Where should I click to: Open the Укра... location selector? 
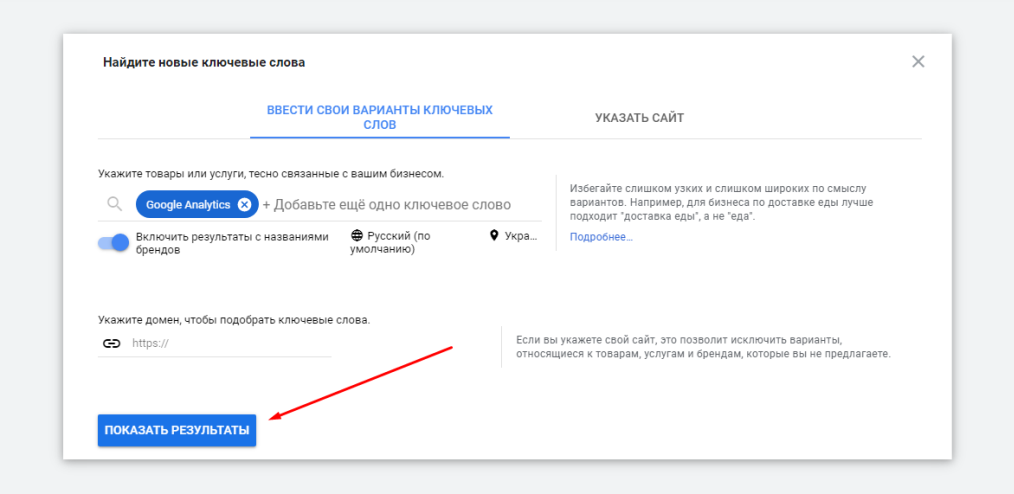pyautogui.click(x=514, y=236)
